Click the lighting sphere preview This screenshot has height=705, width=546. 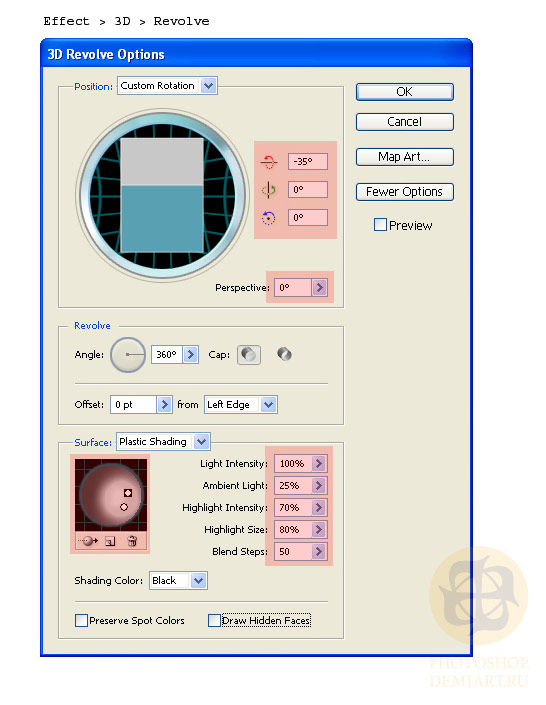point(111,495)
